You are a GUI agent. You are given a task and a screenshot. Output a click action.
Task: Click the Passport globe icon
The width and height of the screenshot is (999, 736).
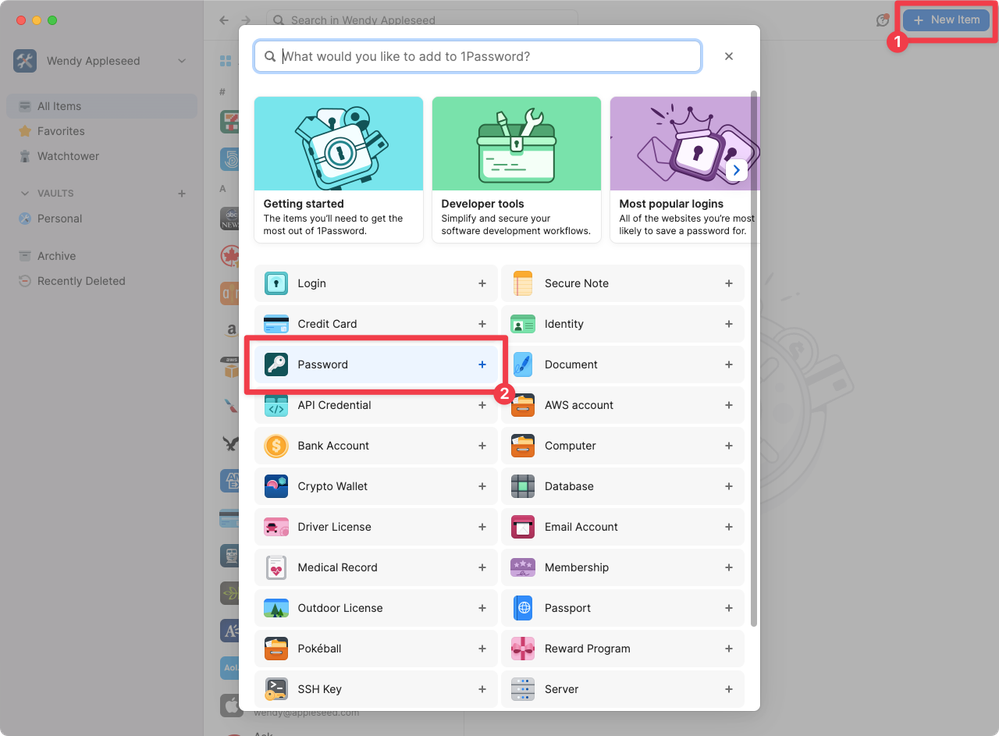point(523,608)
